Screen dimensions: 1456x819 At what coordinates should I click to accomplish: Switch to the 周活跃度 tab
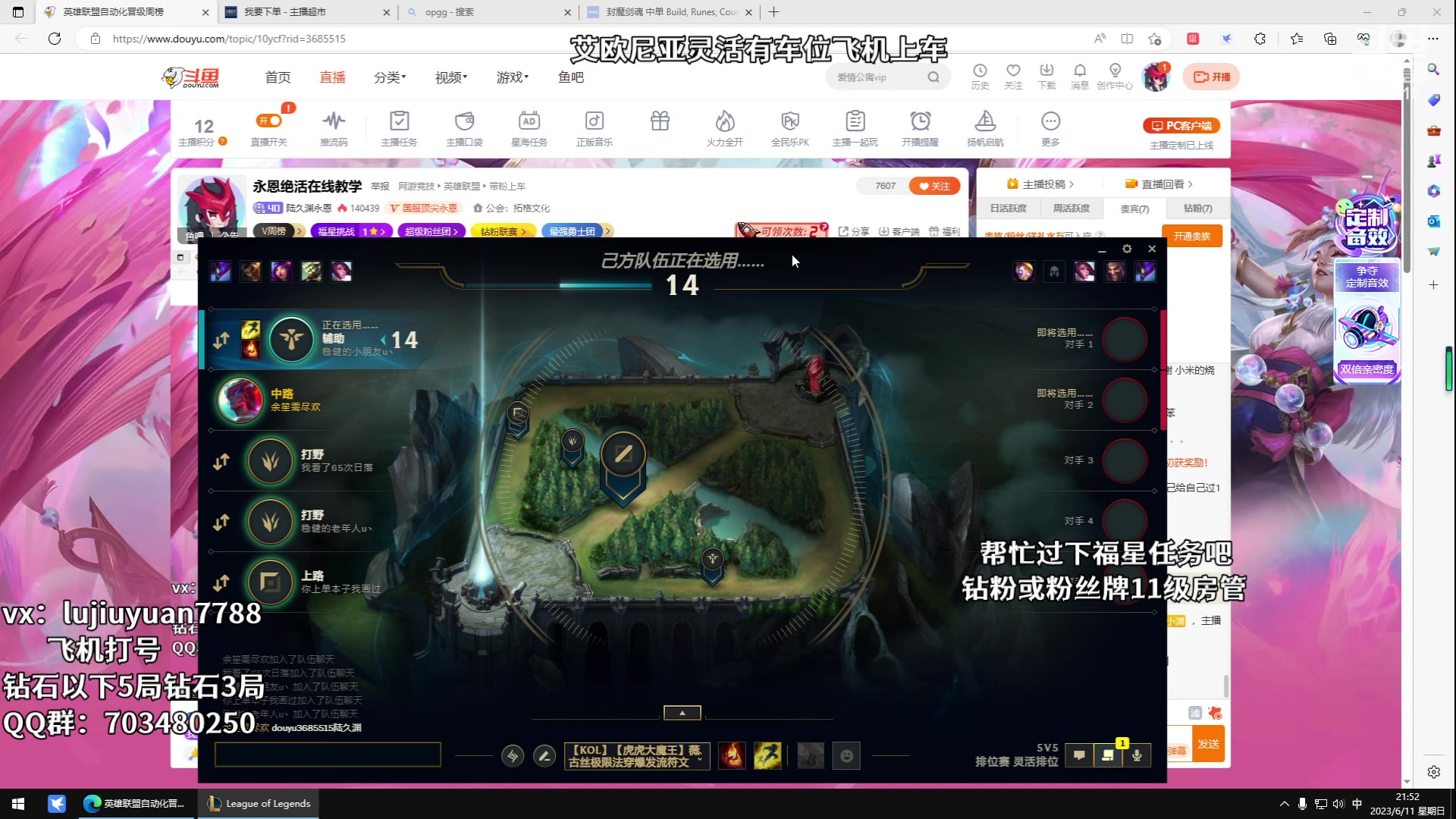pyautogui.click(x=1072, y=209)
